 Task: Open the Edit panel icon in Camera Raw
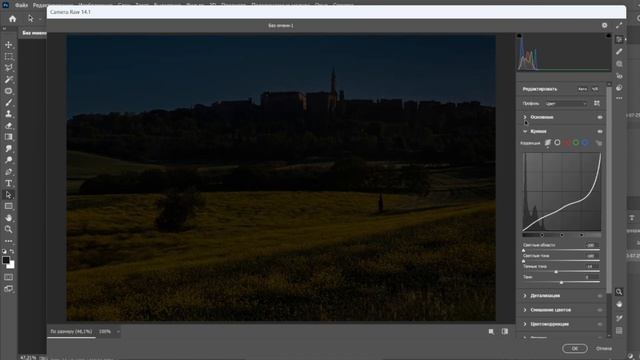coord(619,40)
